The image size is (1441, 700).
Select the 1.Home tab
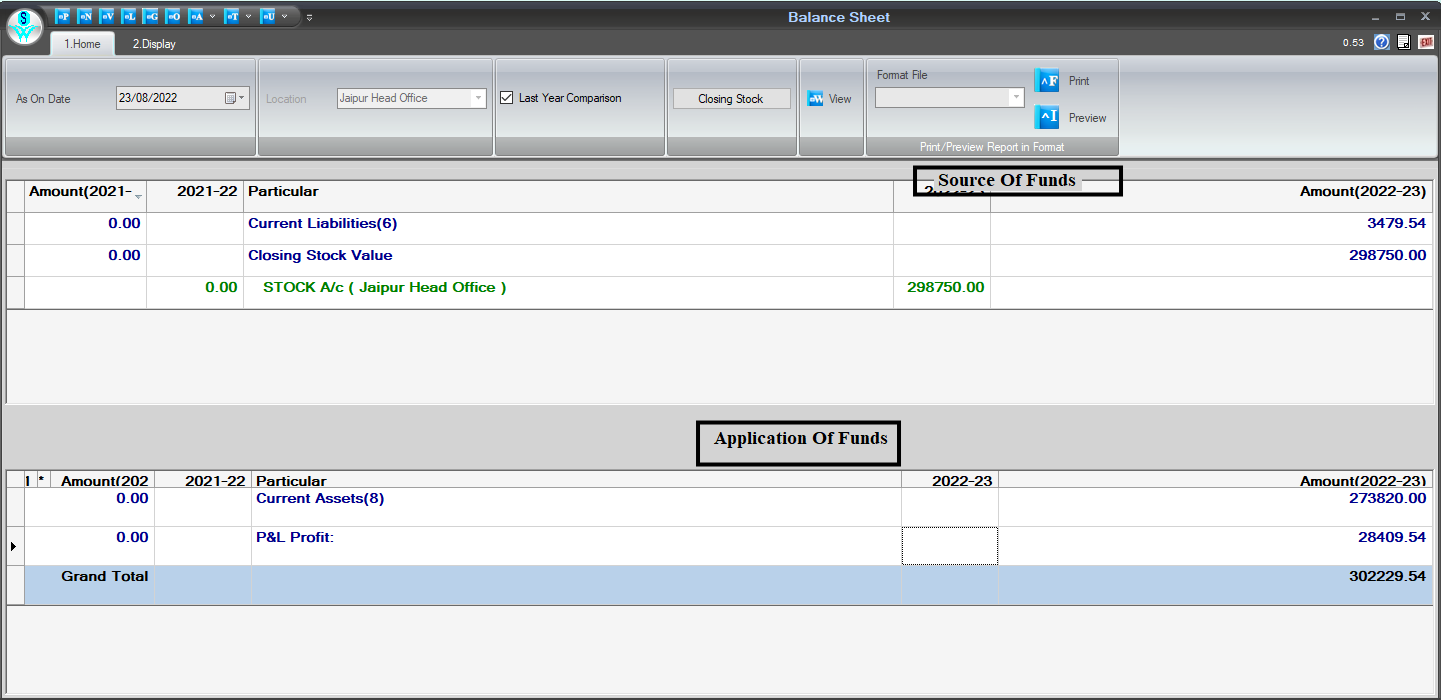pyautogui.click(x=82, y=44)
